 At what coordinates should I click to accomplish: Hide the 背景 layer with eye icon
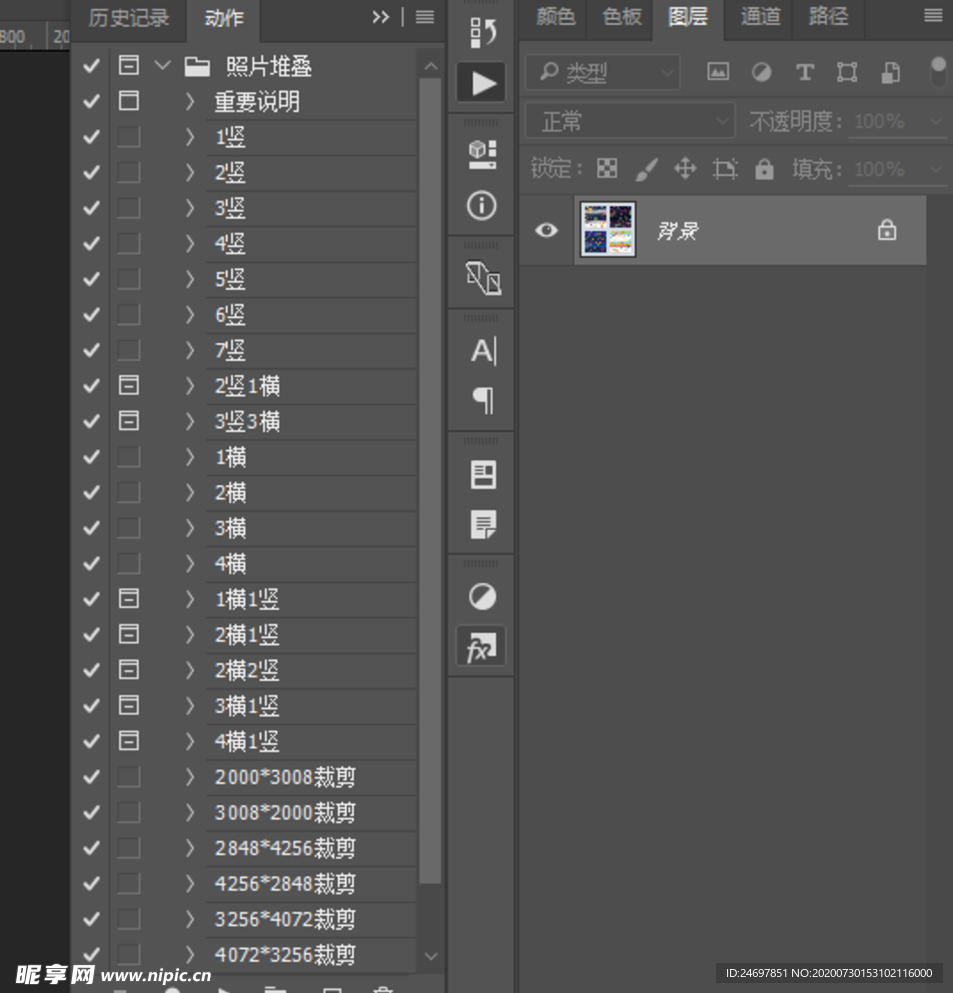coord(545,230)
